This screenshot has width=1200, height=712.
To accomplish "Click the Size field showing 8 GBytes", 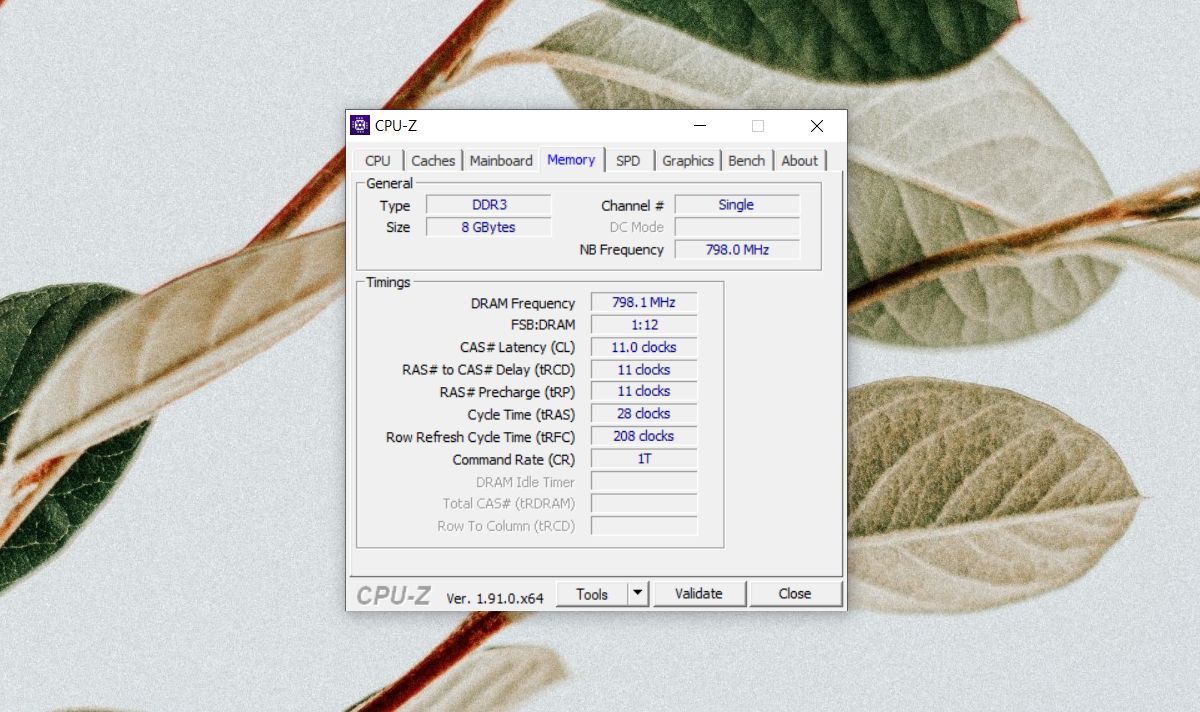I will tap(488, 227).
